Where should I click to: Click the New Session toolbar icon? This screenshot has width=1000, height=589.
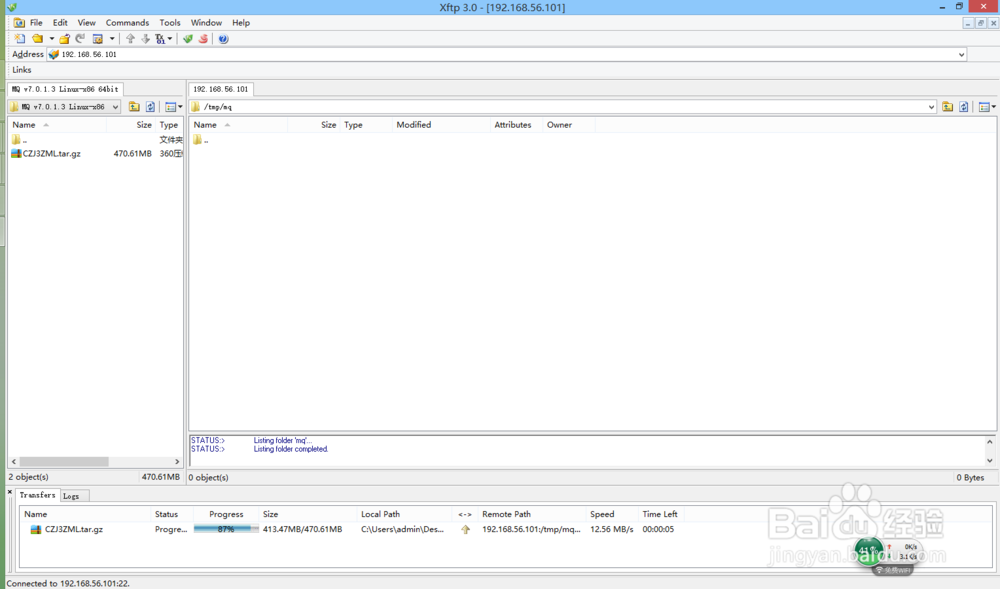[20, 39]
